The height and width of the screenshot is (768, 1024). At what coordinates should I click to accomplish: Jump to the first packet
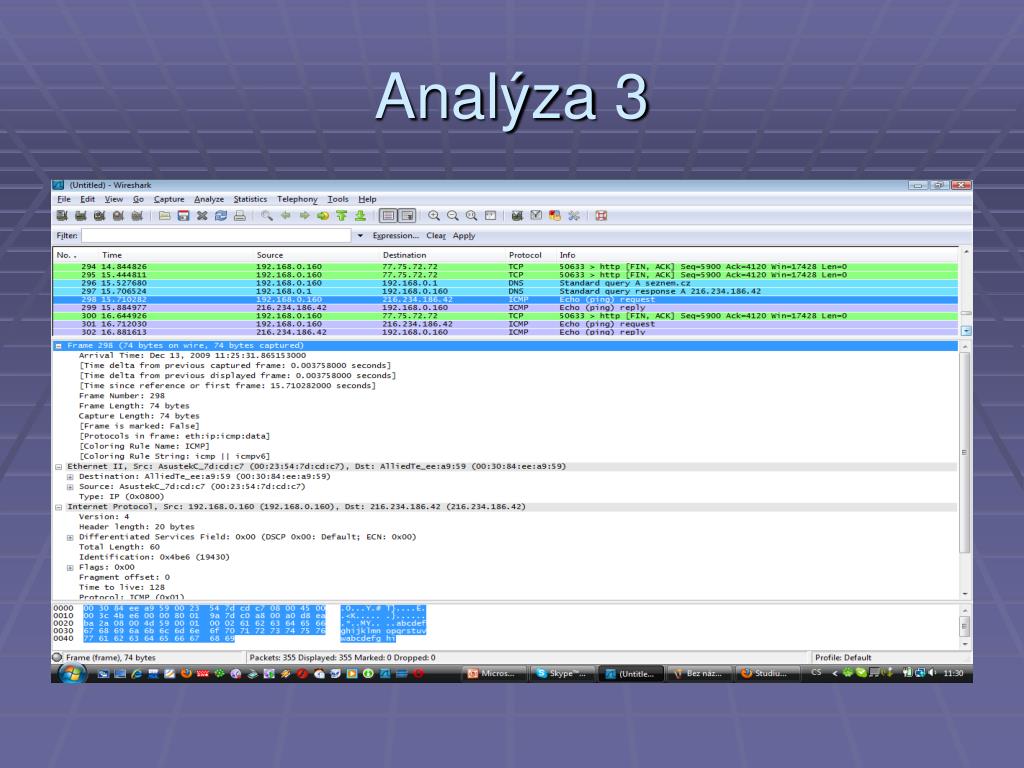(342, 216)
